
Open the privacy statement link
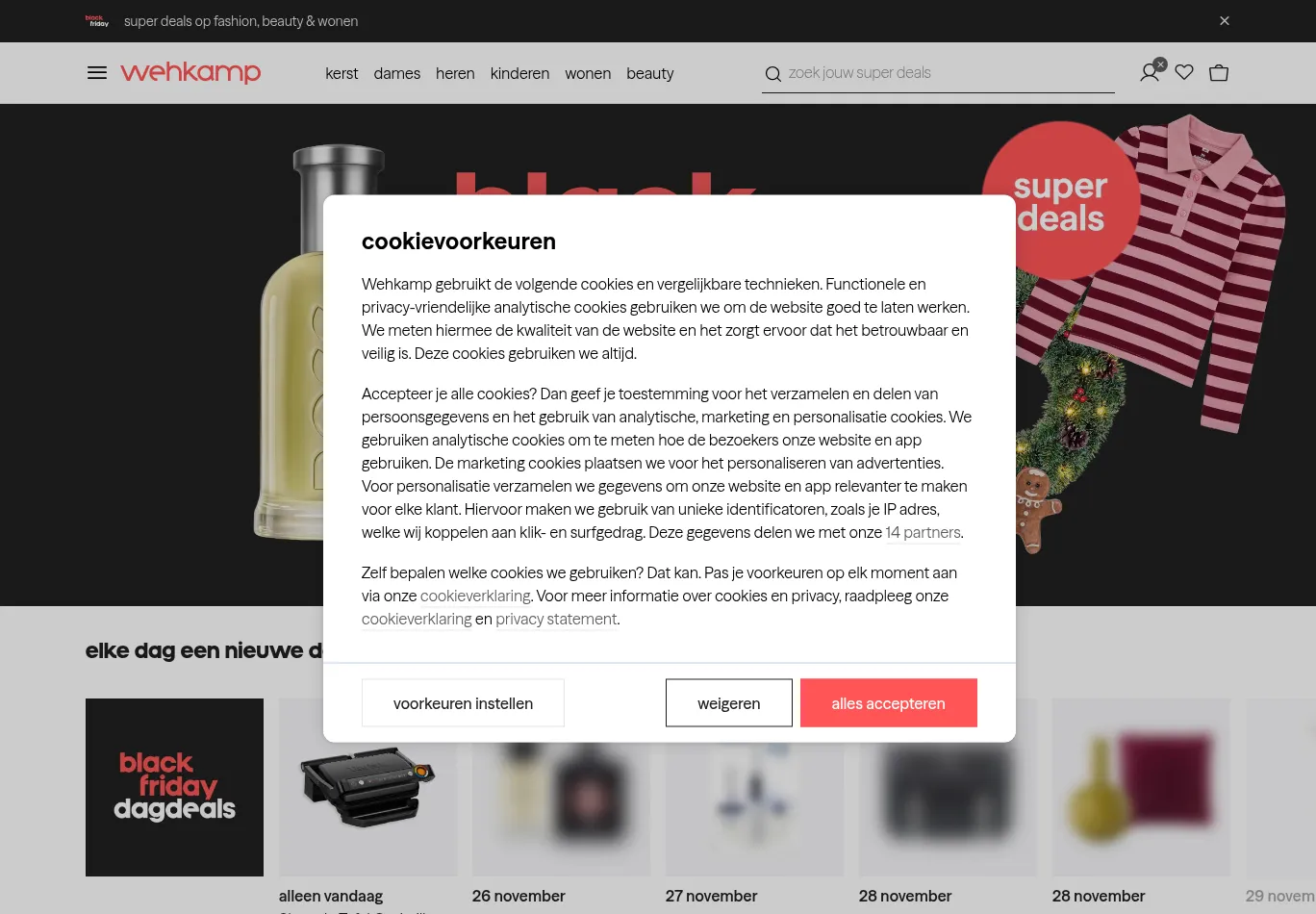click(x=556, y=619)
